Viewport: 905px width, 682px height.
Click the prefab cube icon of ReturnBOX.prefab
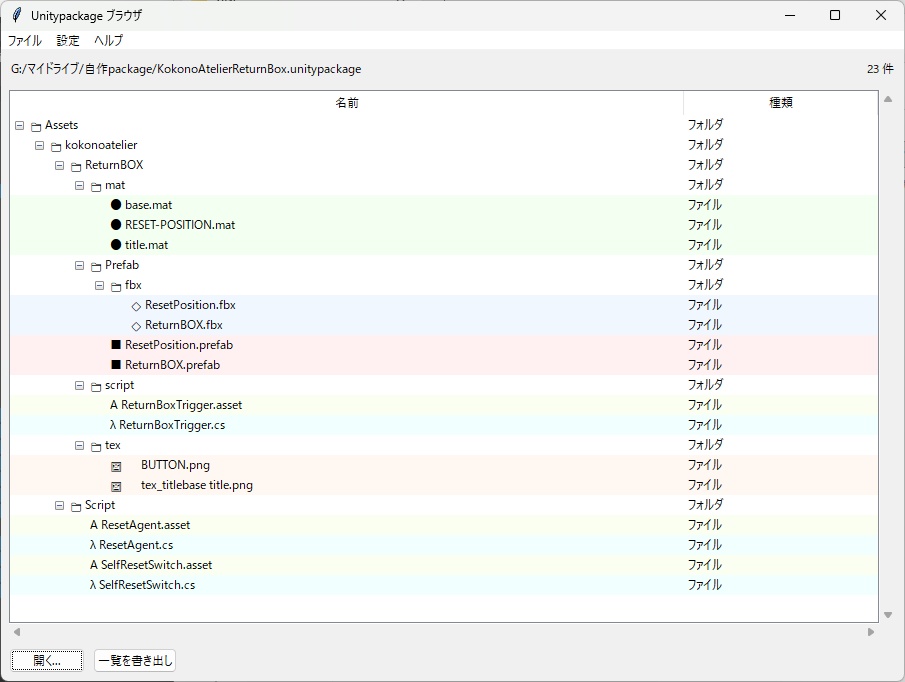pyautogui.click(x=114, y=365)
